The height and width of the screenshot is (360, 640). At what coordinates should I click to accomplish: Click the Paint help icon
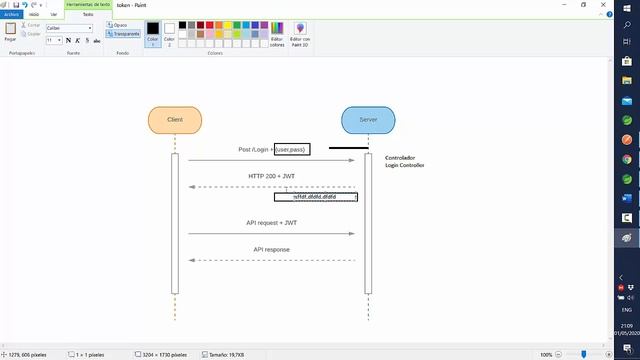point(609,14)
